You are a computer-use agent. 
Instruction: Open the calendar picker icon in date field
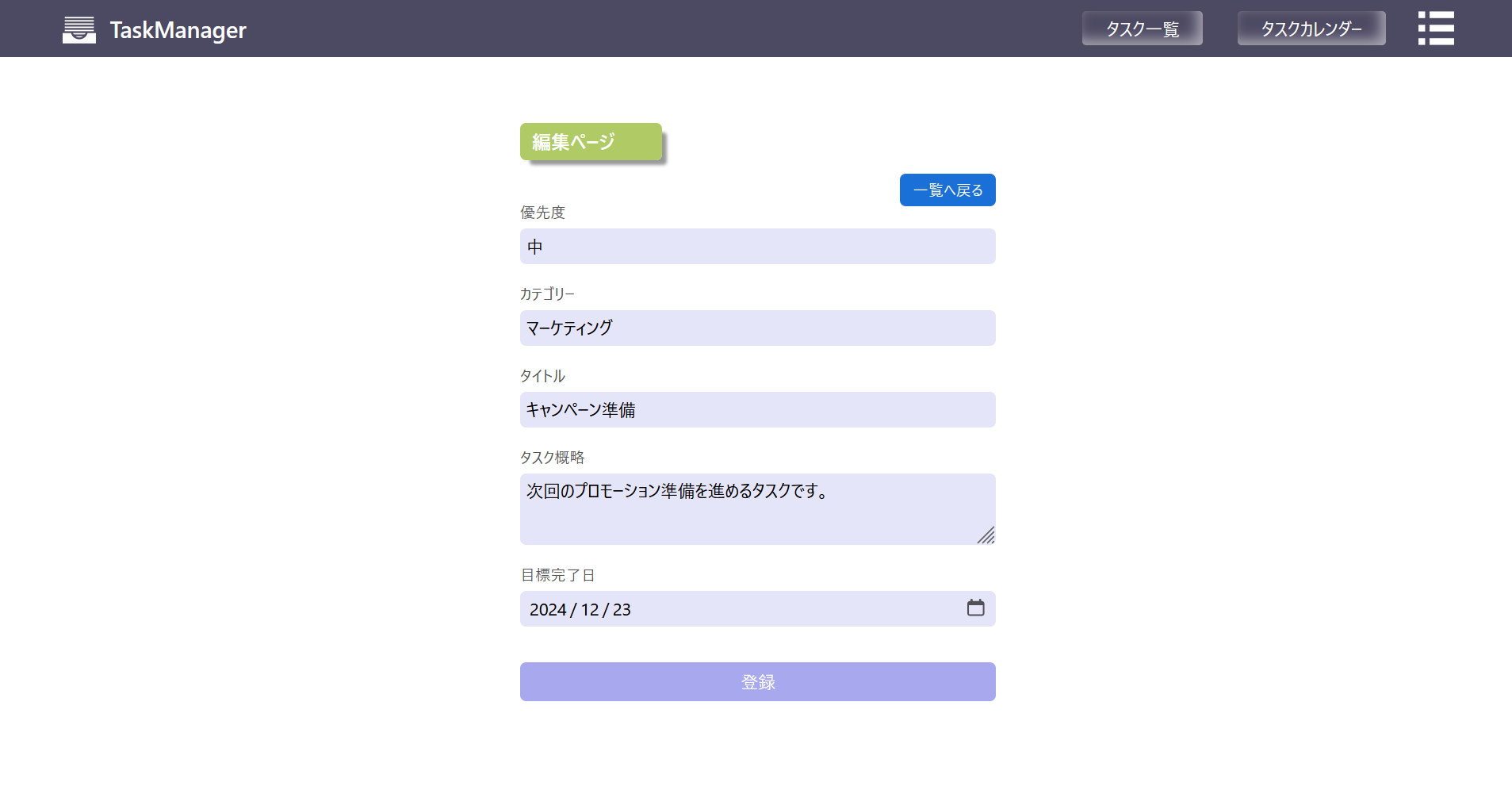[x=975, y=608]
